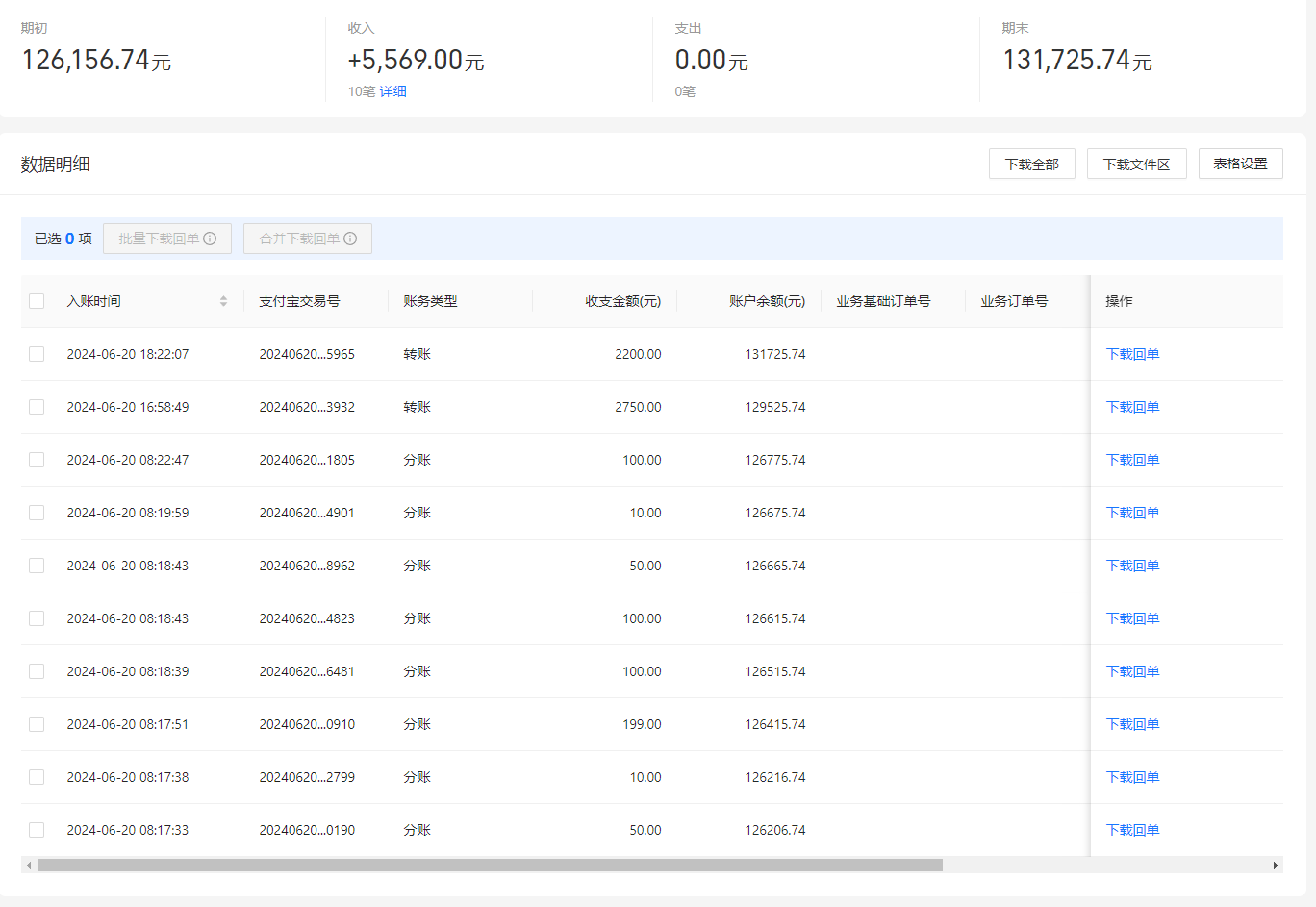This screenshot has height=907, width=1316.
Task: Click the sort icon beside 入账时间
Action: (x=223, y=301)
